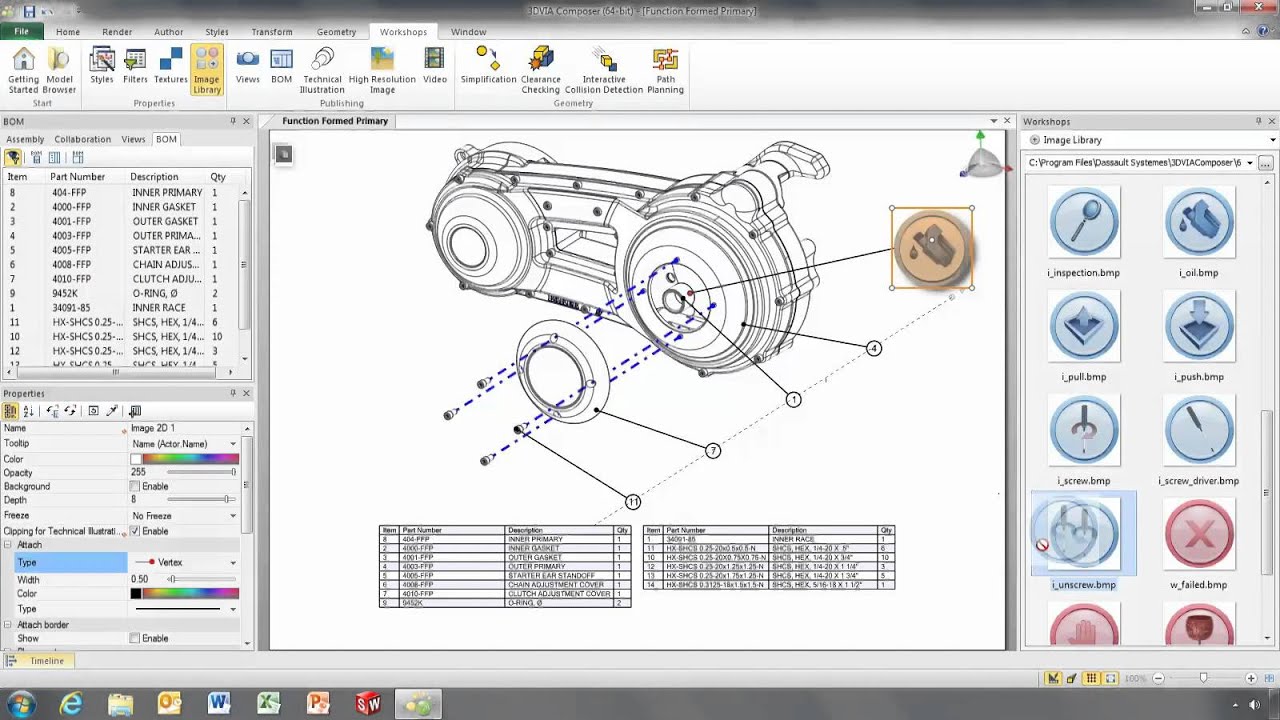This screenshot has height=720, width=1280.
Task: Open the Video workshop
Action: [435, 66]
